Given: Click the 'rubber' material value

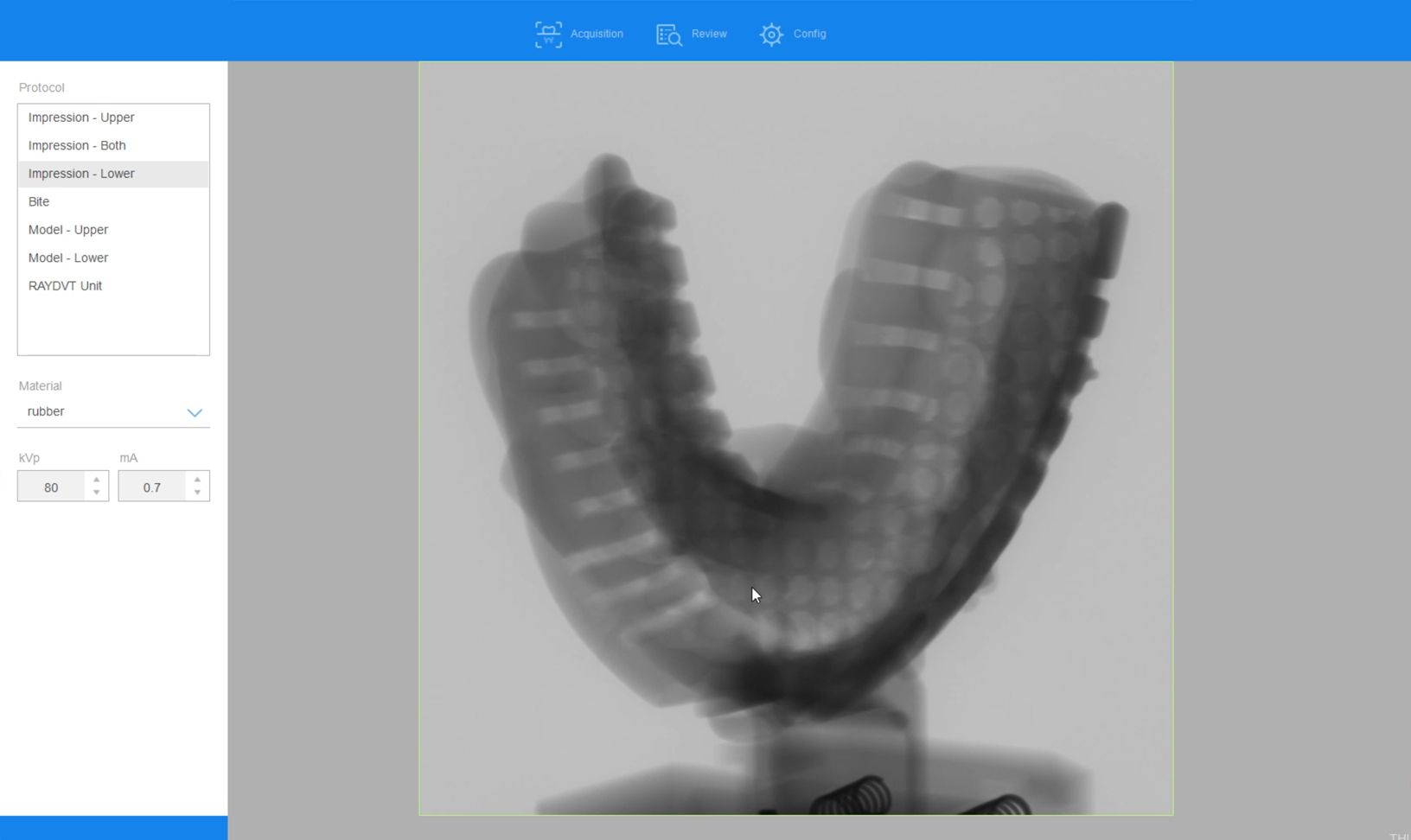Looking at the screenshot, I should click(x=46, y=411).
